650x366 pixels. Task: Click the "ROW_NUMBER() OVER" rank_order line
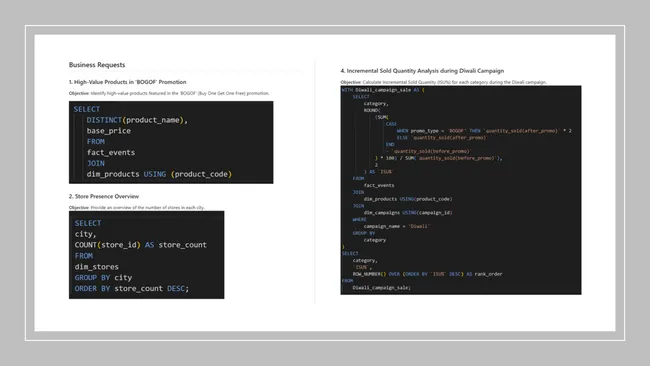point(427,274)
